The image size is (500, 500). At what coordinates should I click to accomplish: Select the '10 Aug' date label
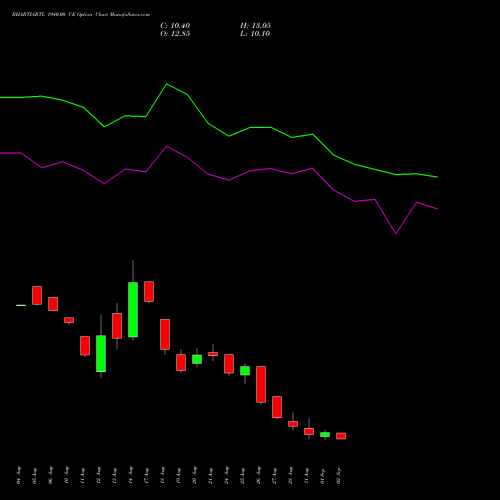pos(67,475)
